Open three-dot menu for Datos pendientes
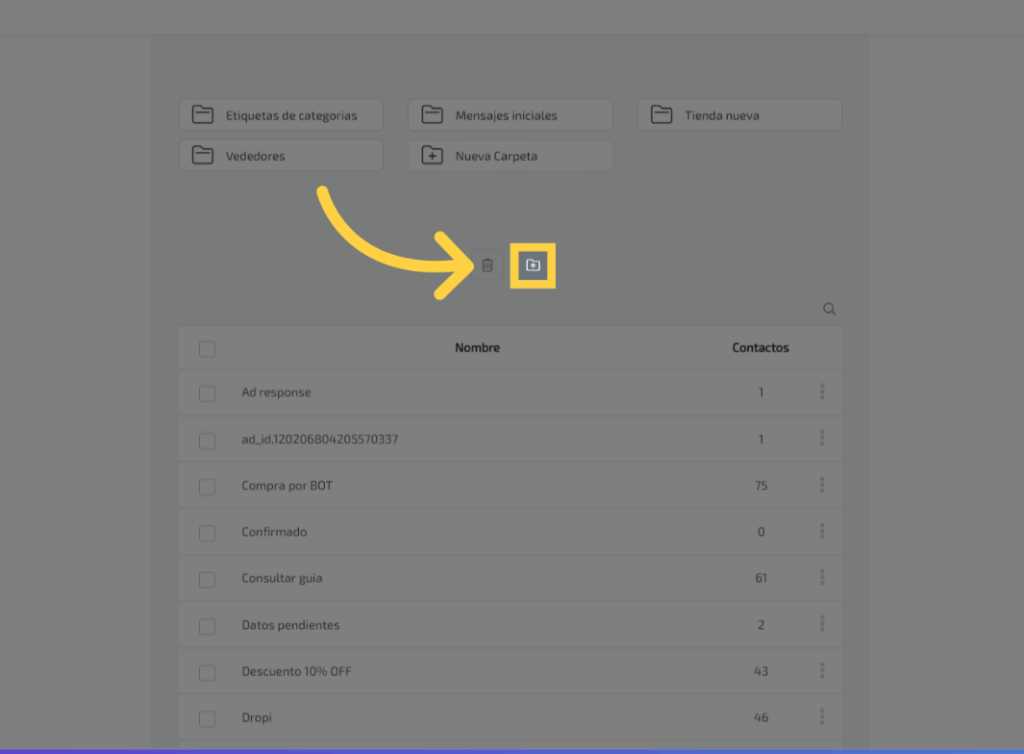Screen dimensions: 1024x754 (822, 624)
